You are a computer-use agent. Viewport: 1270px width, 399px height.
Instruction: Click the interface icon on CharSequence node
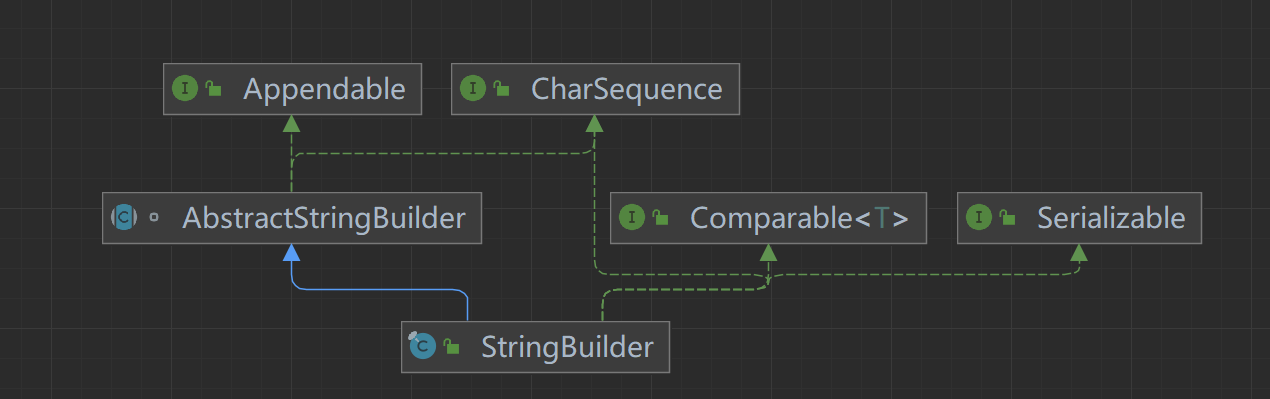tap(472, 88)
